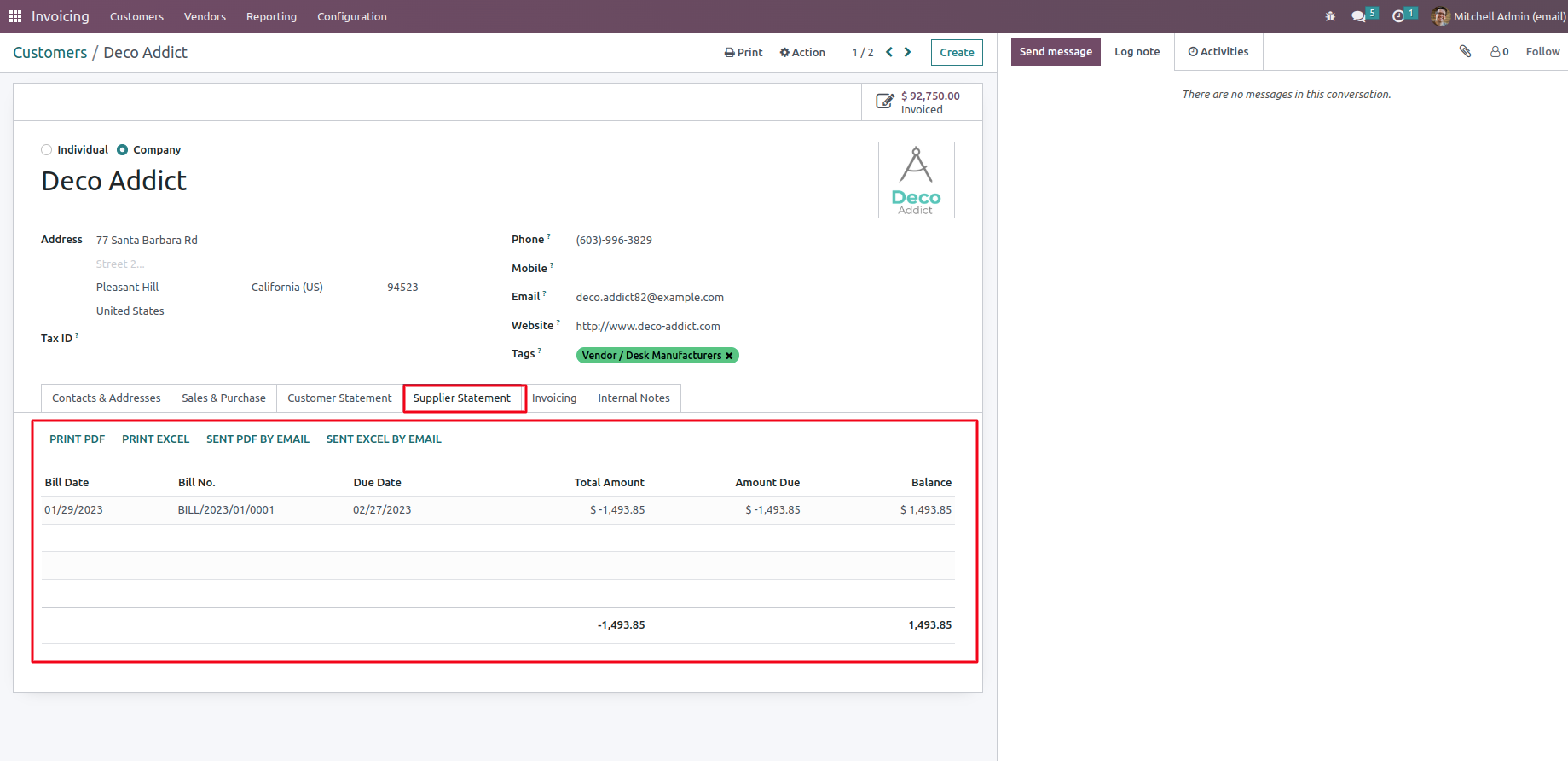Screen dimensions: 1568x761
Task: Open the Customers menu
Action: coord(136,16)
